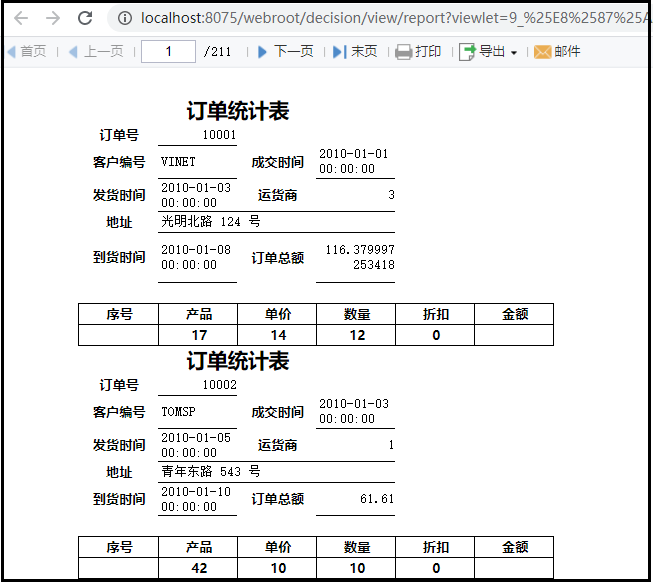653x583 pixels.
Task: Click the envelope mail icon
Action: click(x=542, y=52)
